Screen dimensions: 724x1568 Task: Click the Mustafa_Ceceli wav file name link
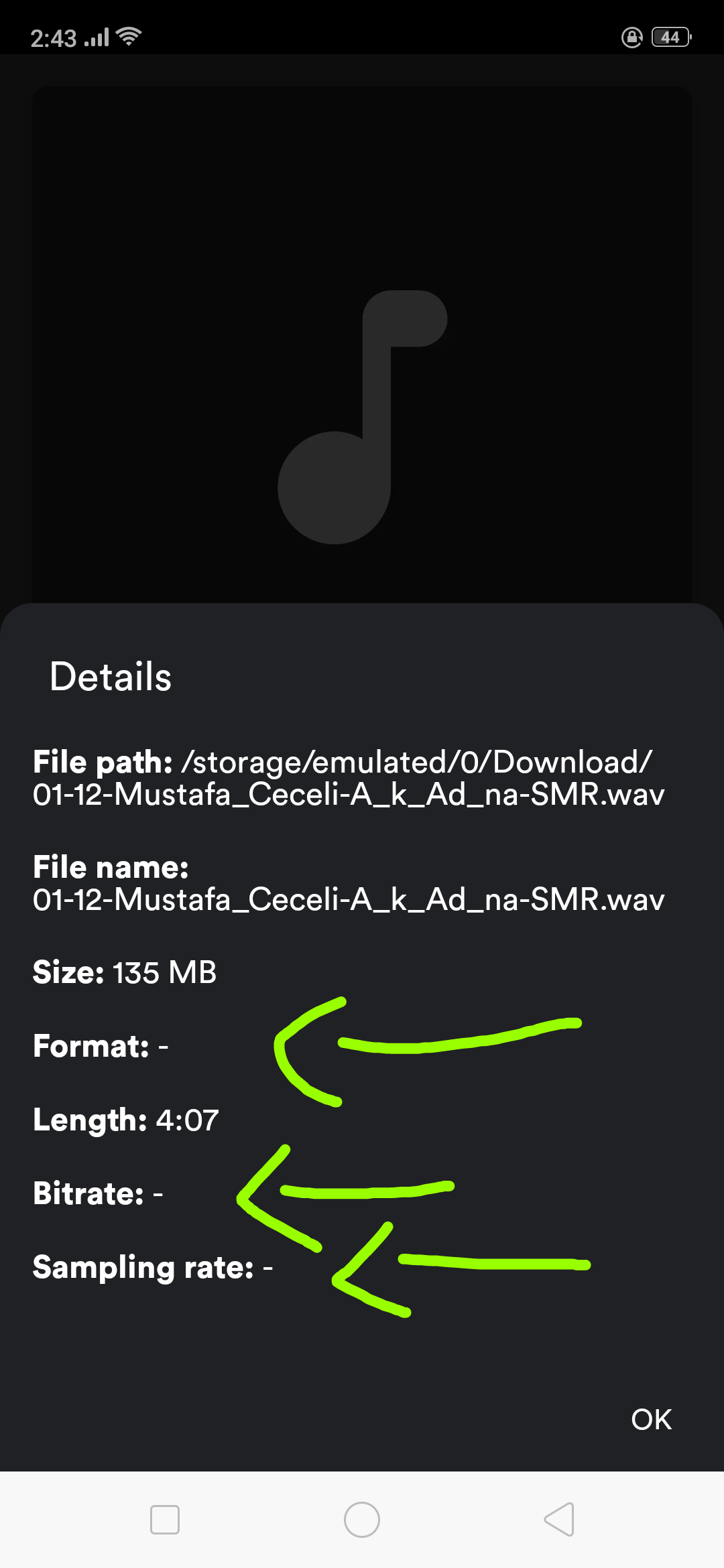348,900
